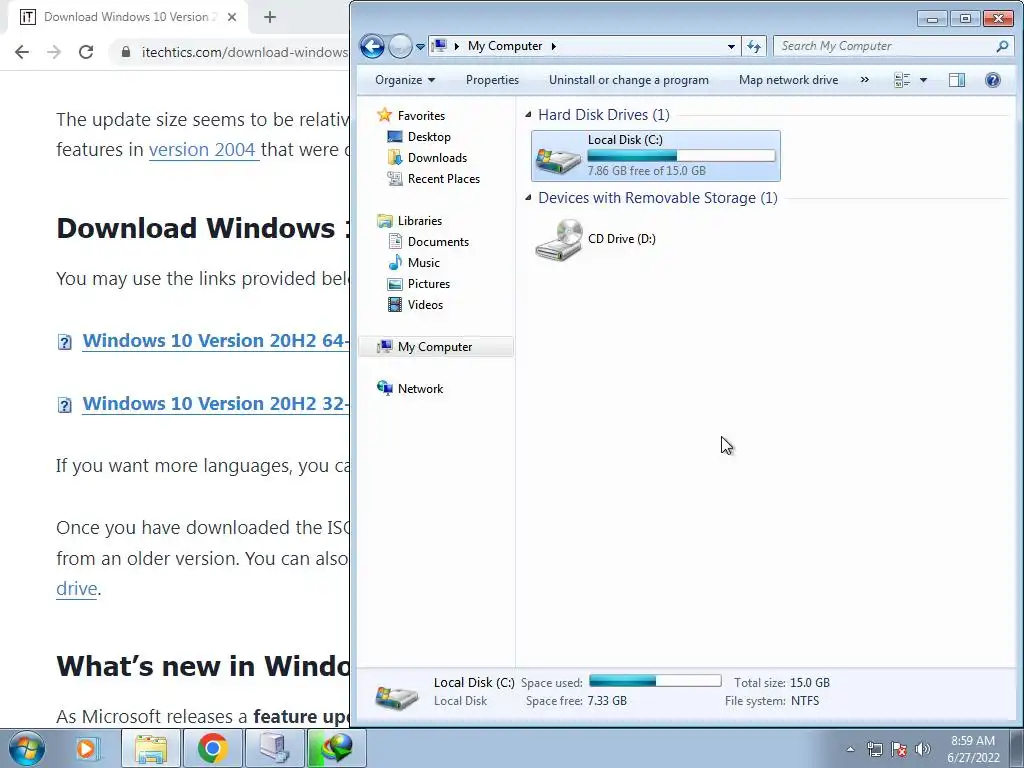
Task: Open the Pictures library
Action: [x=428, y=283]
